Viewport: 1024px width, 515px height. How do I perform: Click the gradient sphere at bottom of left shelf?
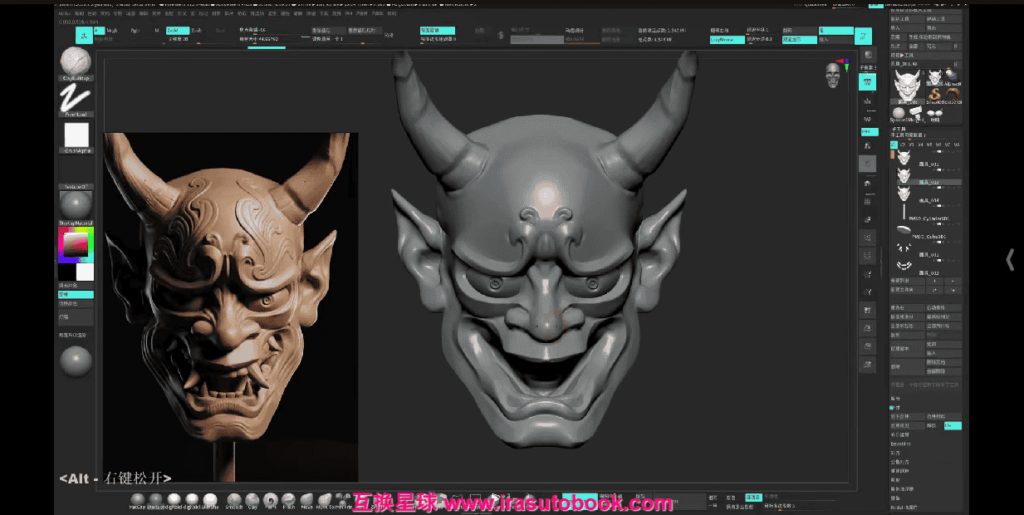76,362
